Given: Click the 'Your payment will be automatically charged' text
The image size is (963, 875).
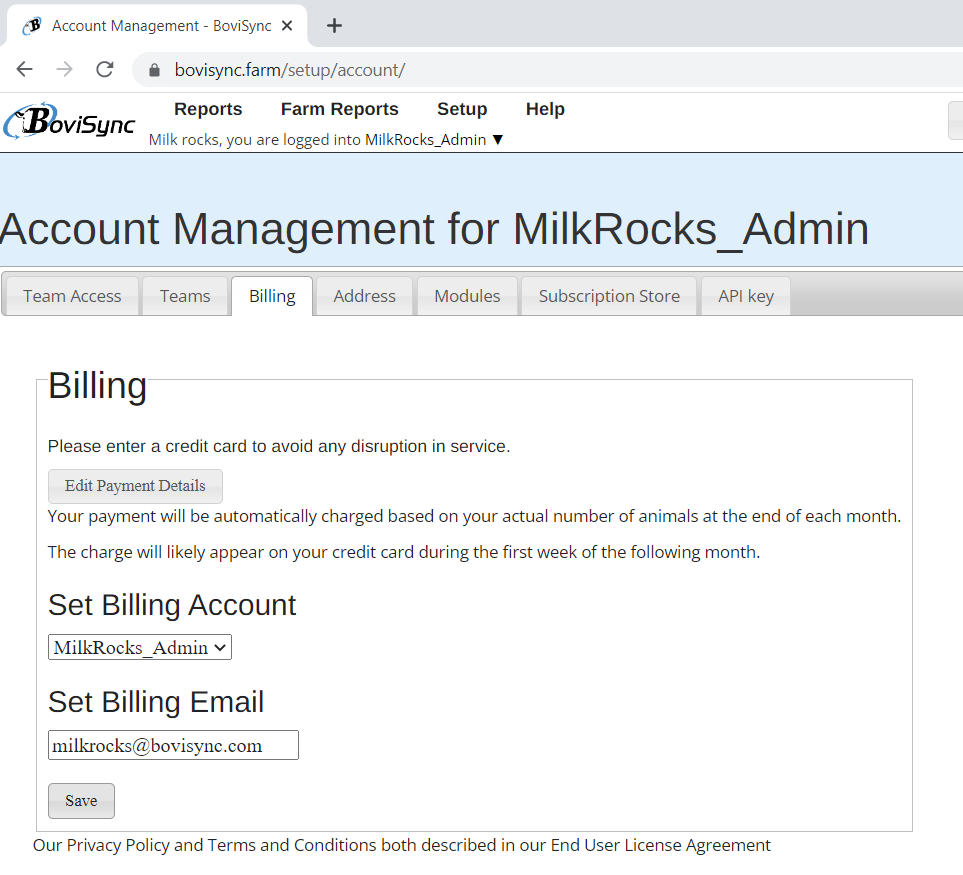Looking at the screenshot, I should 474,516.
